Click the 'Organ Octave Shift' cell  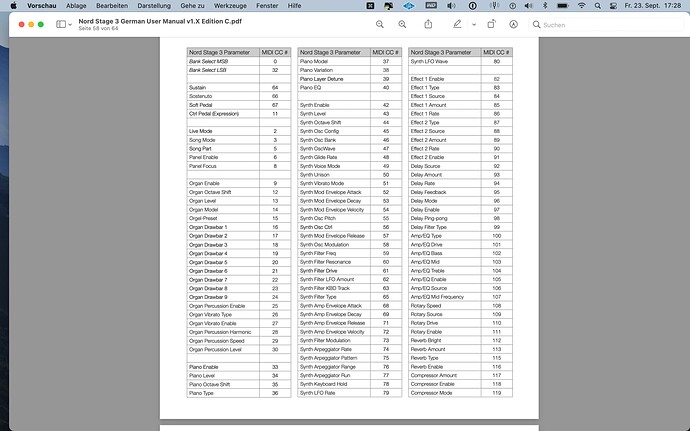[223, 192]
